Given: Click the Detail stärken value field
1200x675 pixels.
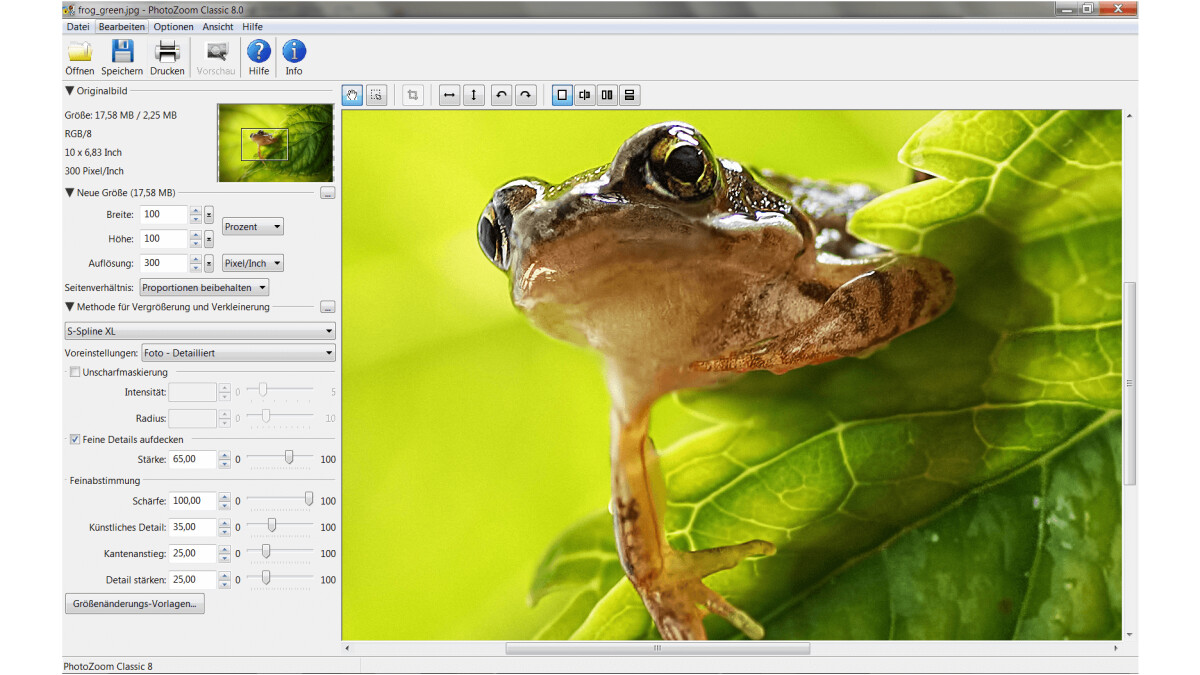Looking at the screenshot, I should [x=193, y=579].
